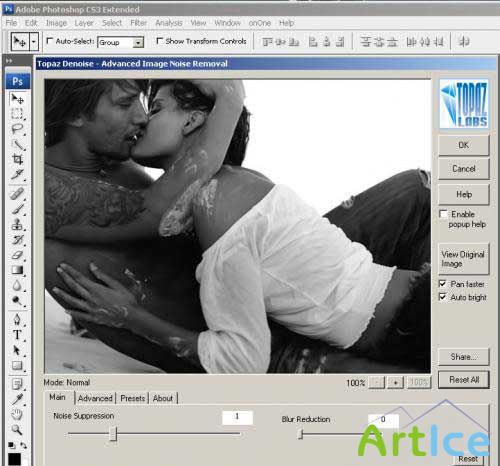Viewport: 500px width, 466px height.
Task: Click the Topaz Labs logo
Action: (x=464, y=104)
